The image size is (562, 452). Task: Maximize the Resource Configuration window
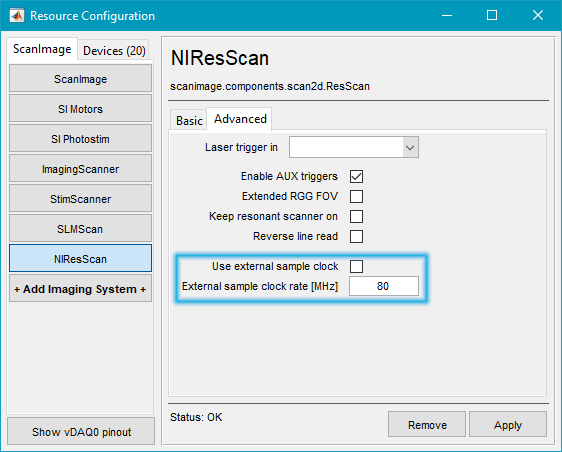coord(492,15)
